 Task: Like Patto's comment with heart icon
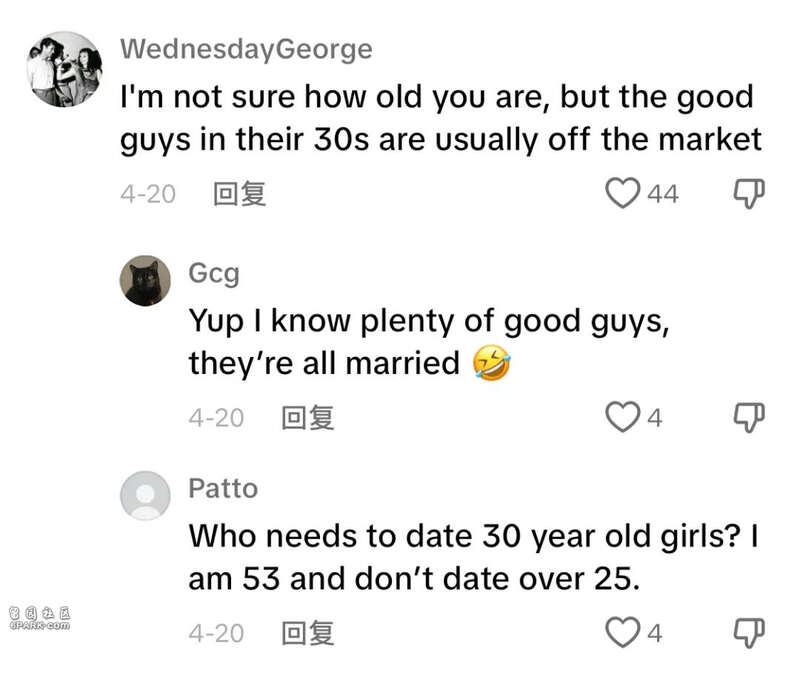[x=622, y=633]
